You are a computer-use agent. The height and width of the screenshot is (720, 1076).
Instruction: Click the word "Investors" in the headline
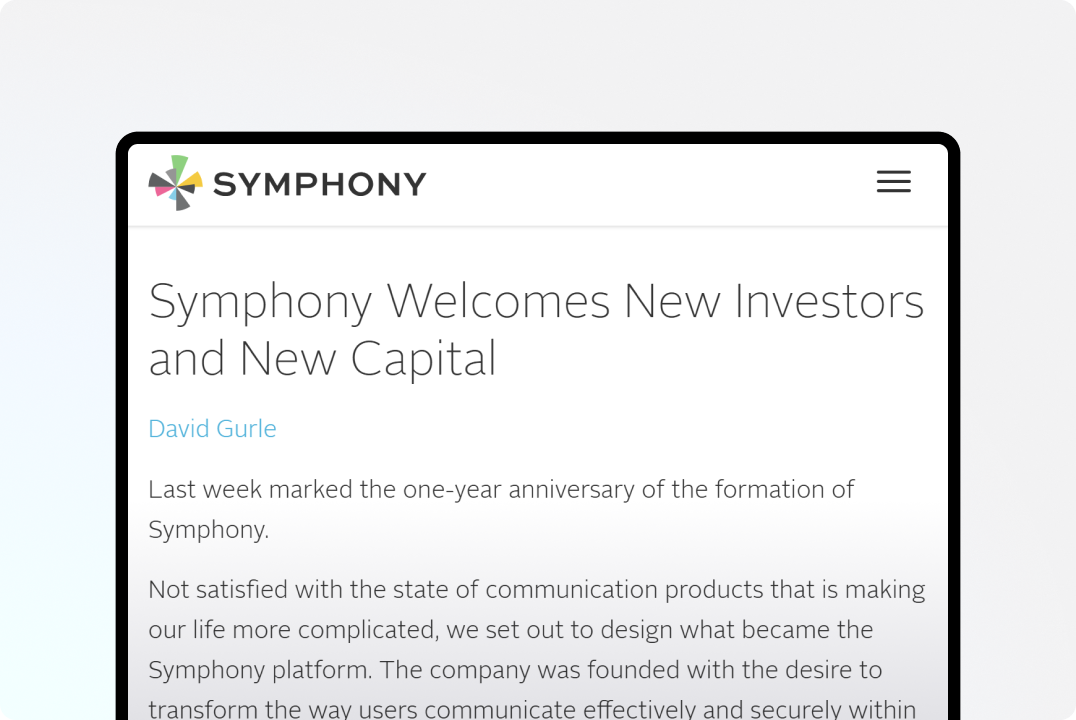click(829, 301)
